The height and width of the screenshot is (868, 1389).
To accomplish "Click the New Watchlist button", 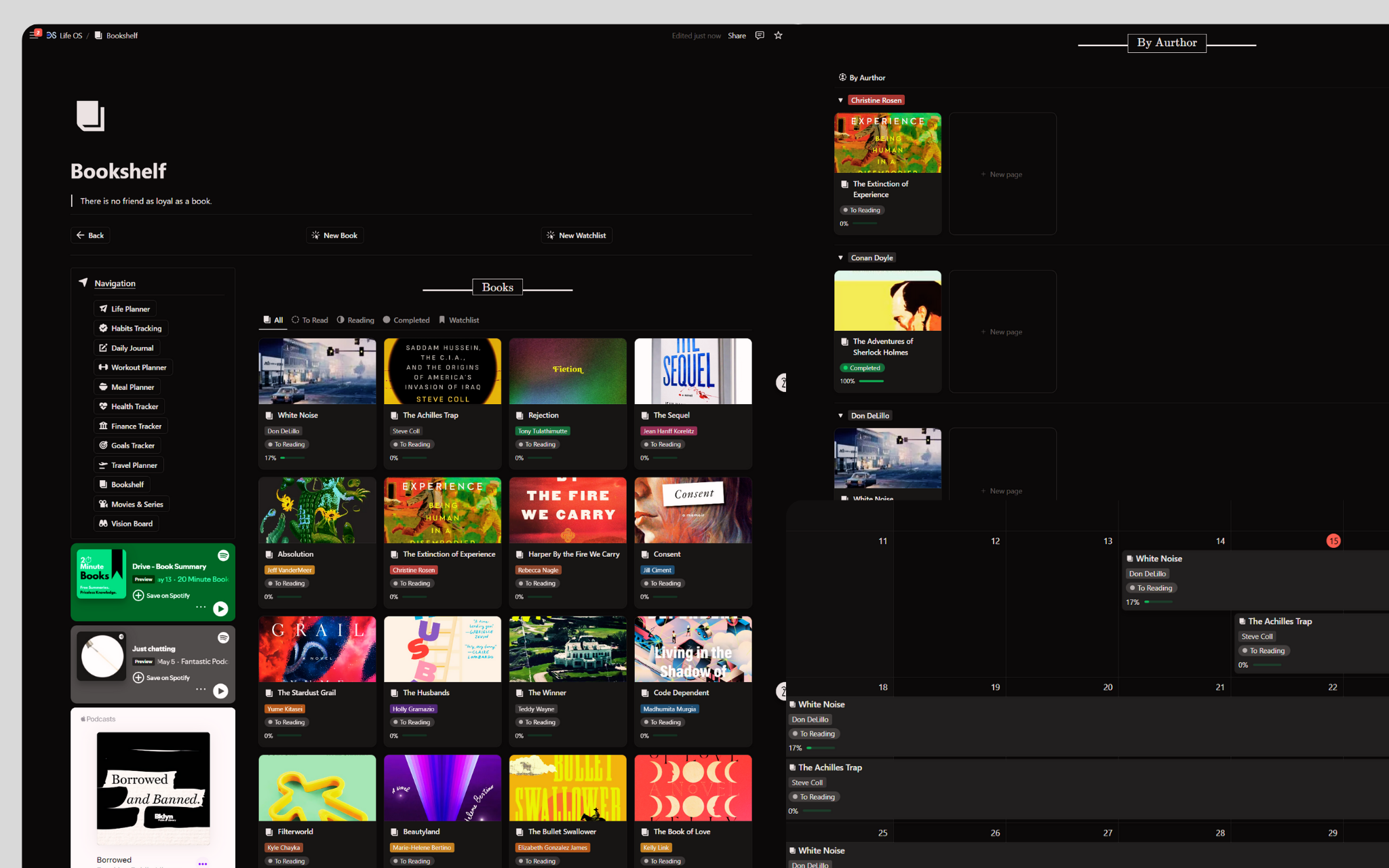I will [x=576, y=235].
